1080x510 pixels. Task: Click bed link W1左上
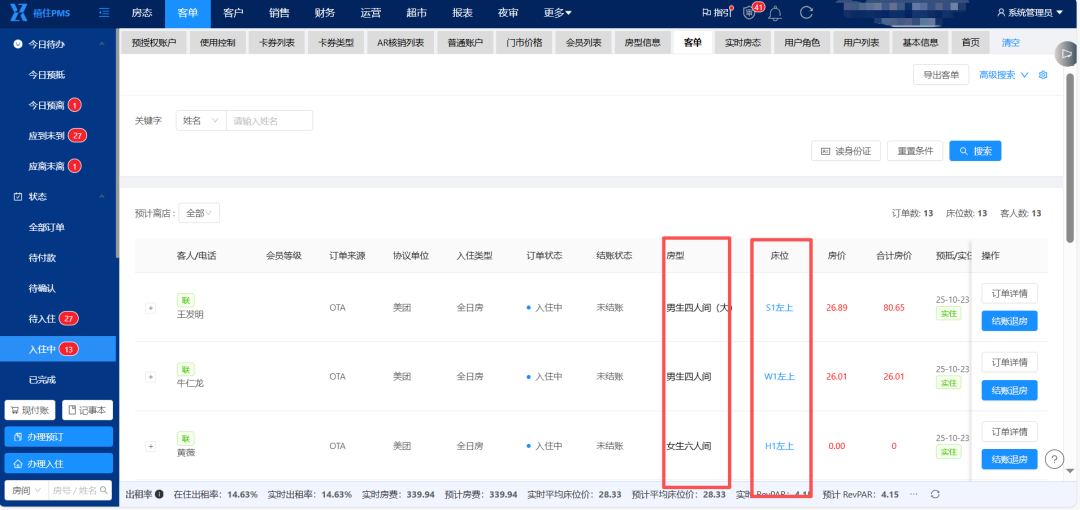(x=779, y=376)
